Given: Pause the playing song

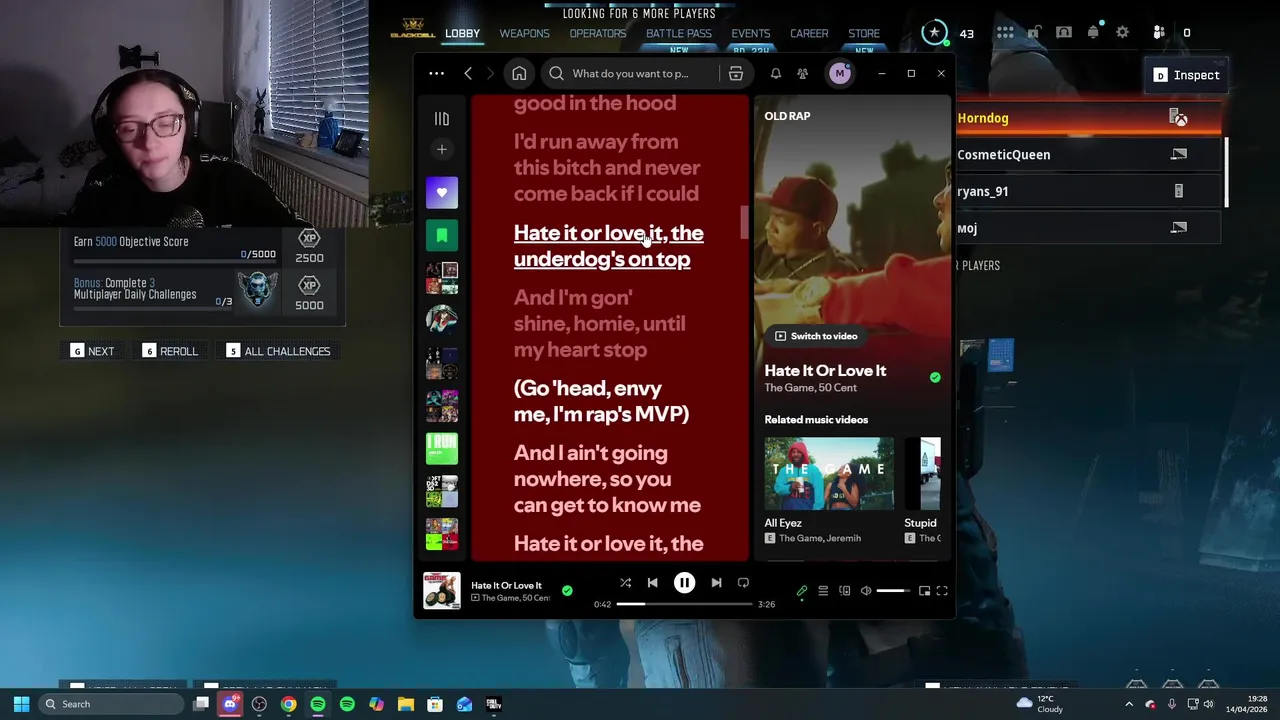Looking at the screenshot, I should (x=684, y=583).
